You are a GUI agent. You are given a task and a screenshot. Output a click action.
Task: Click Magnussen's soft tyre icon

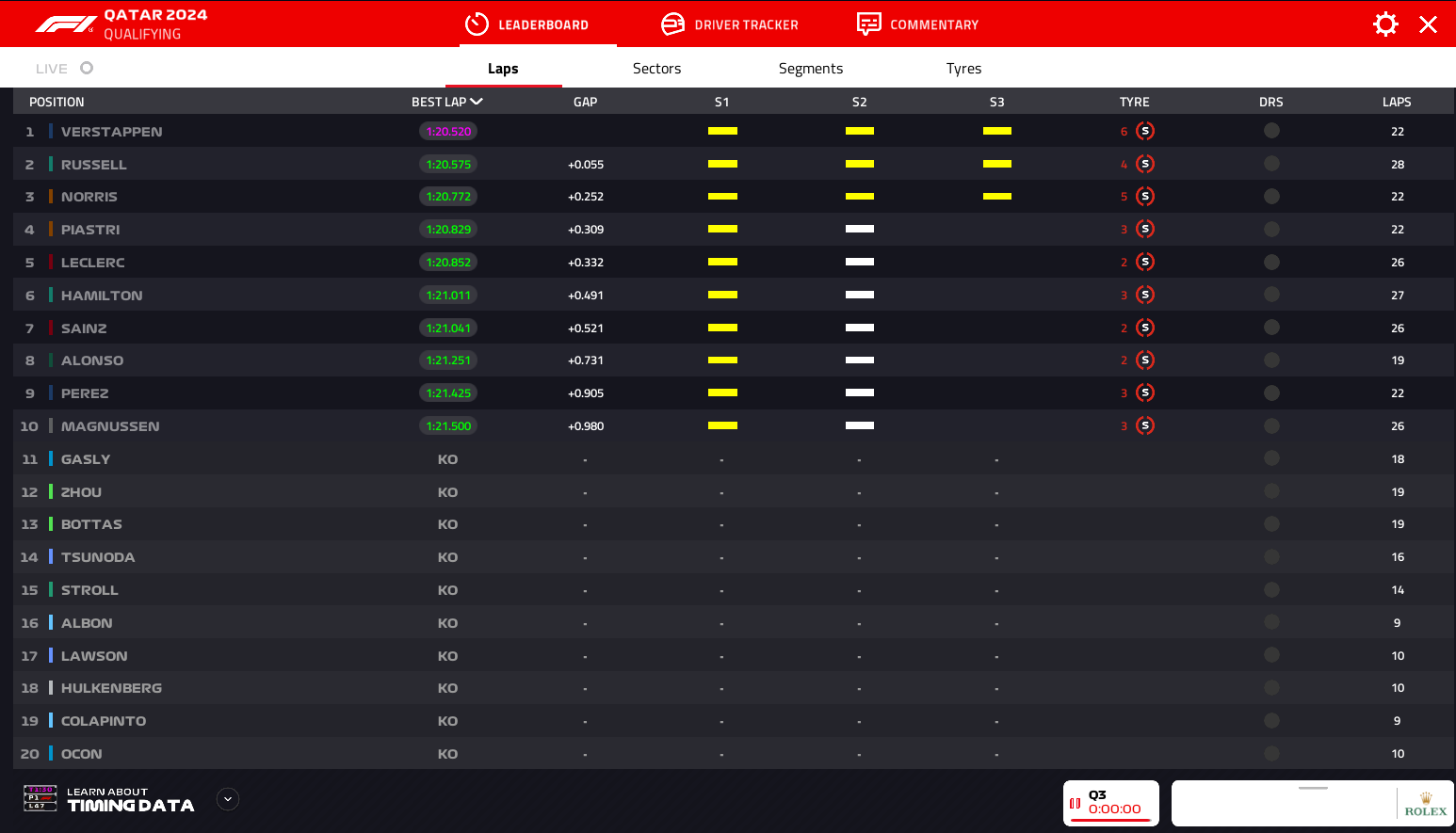1145,425
